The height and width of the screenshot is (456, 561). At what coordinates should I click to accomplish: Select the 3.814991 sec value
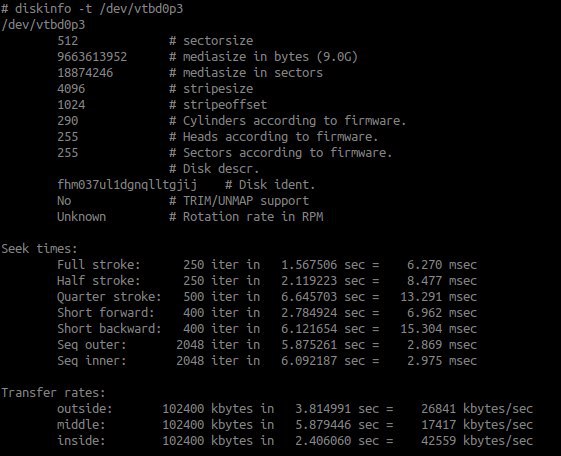click(344, 409)
